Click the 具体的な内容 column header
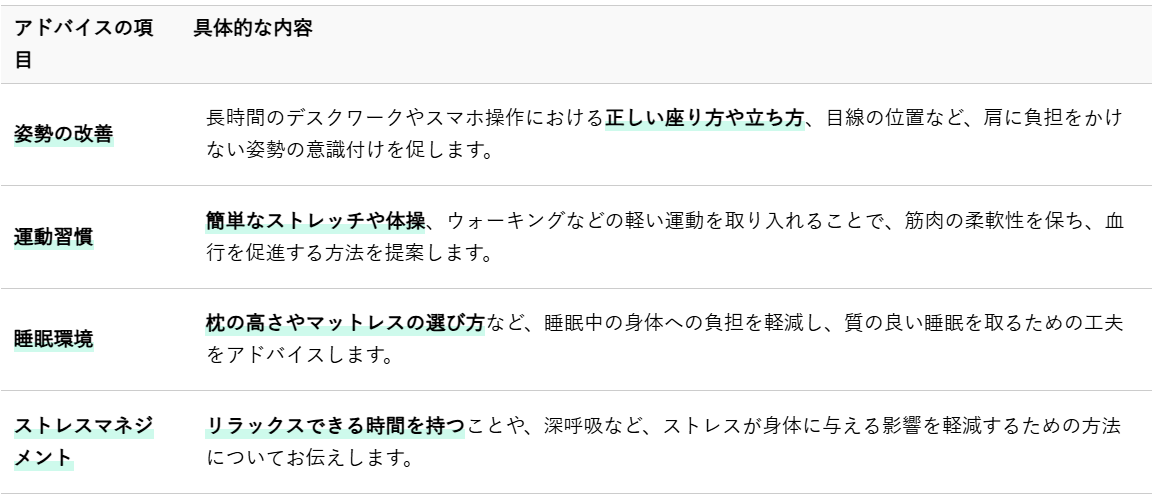Screen dimensions: 1152x496 (x=253, y=29)
